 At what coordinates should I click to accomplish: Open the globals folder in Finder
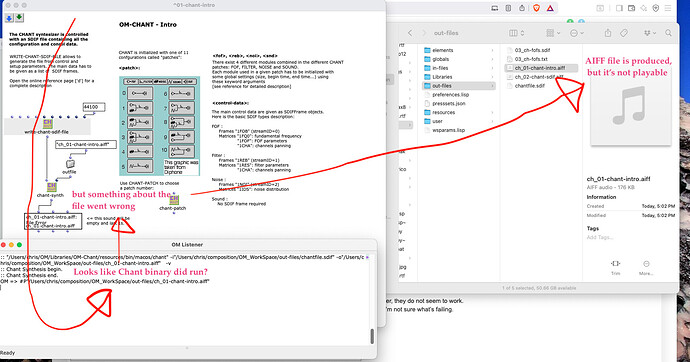coord(440,59)
